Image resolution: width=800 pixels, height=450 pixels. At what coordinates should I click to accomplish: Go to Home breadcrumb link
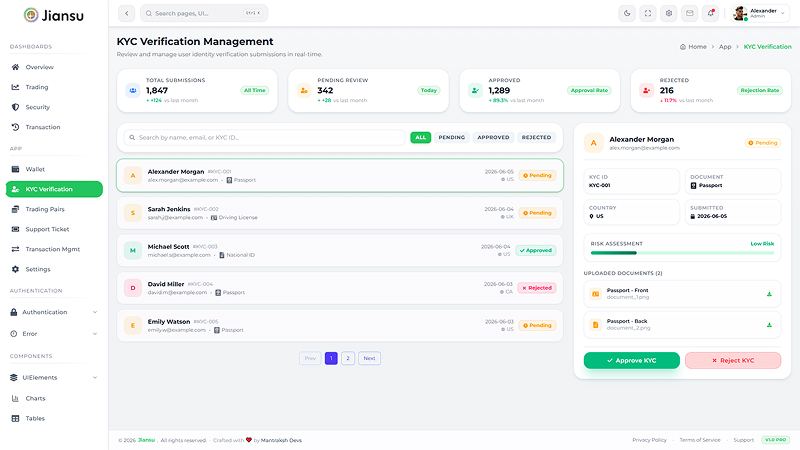[693, 46]
